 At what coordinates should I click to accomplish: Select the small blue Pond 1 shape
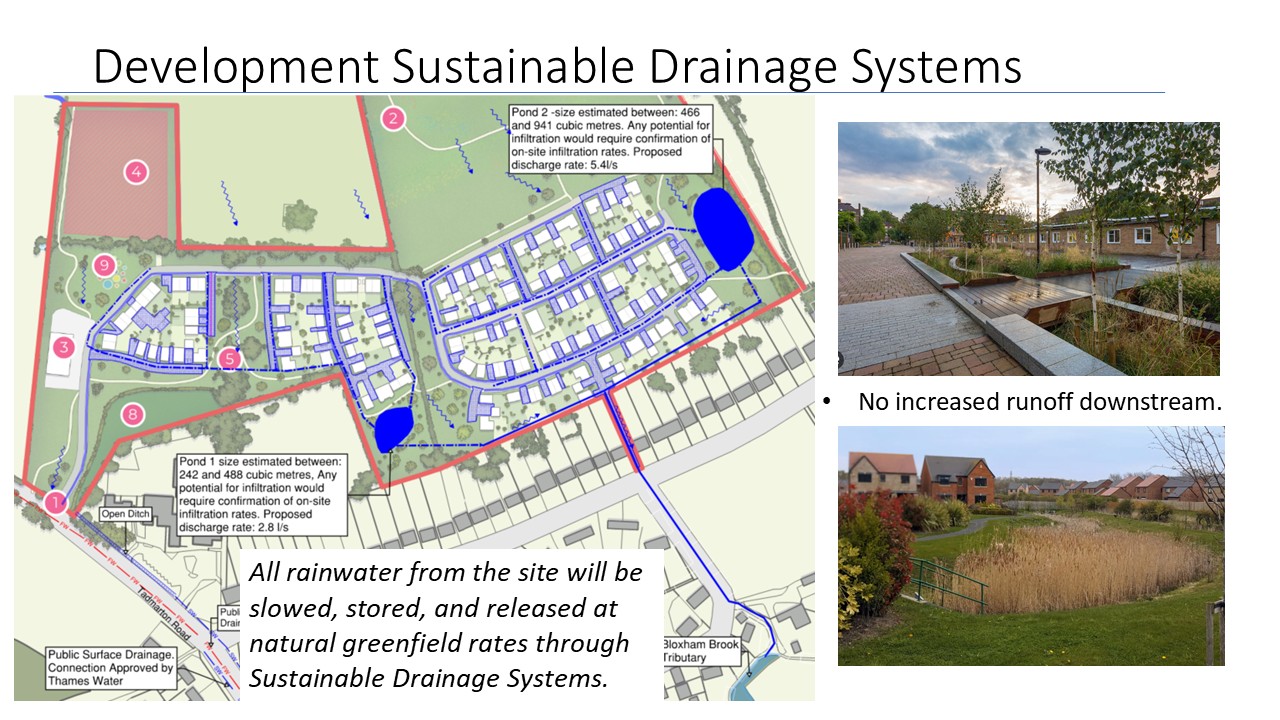tap(393, 429)
